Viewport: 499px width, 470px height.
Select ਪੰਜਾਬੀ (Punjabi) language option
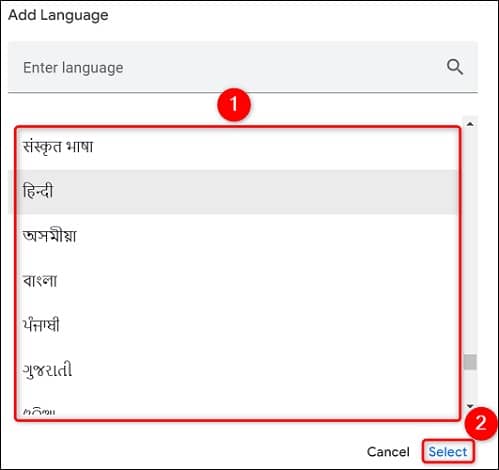[x=233, y=326]
